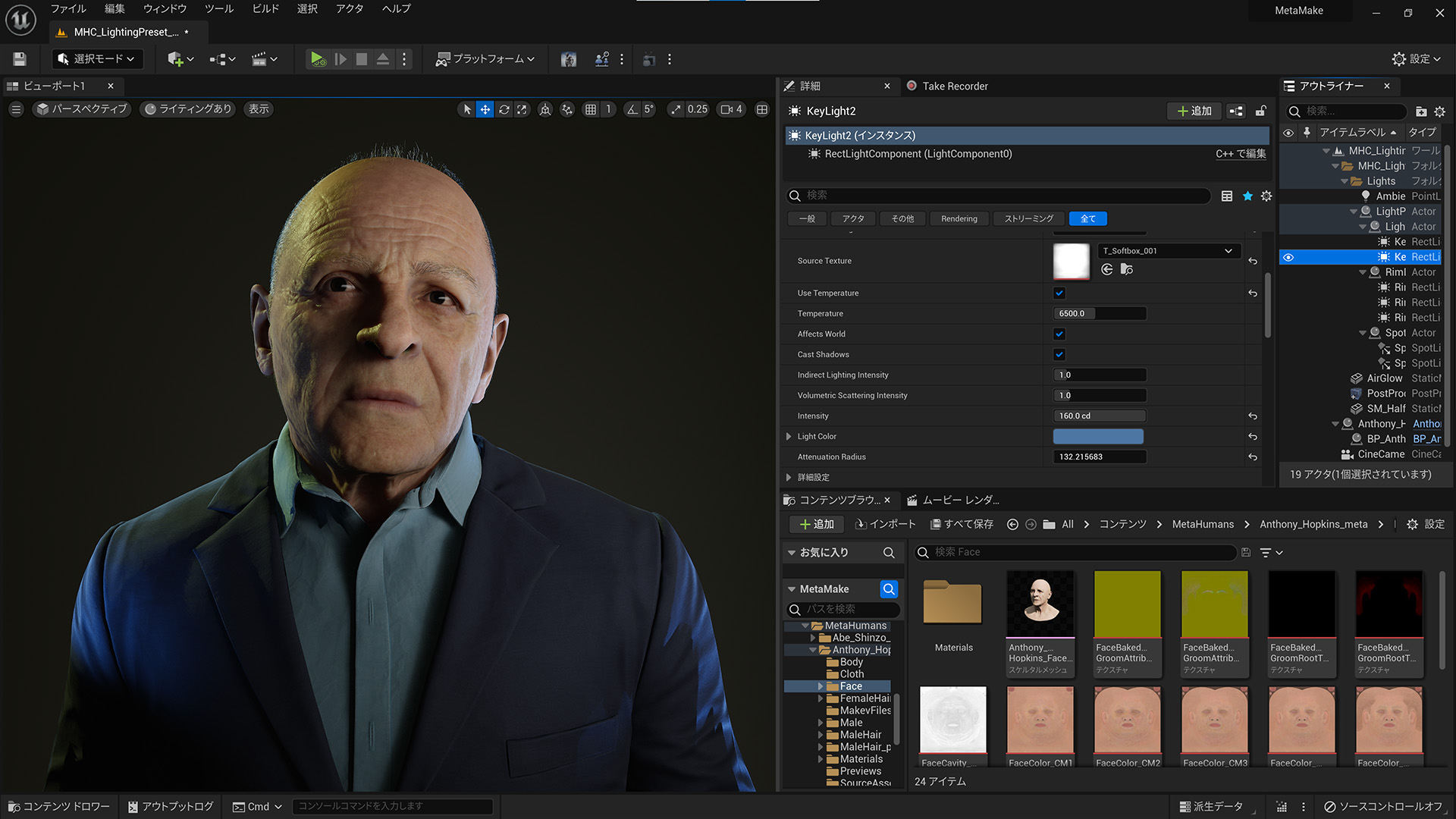
Task: Collapse the Anthony_Hop folder in tree
Action: [813, 650]
